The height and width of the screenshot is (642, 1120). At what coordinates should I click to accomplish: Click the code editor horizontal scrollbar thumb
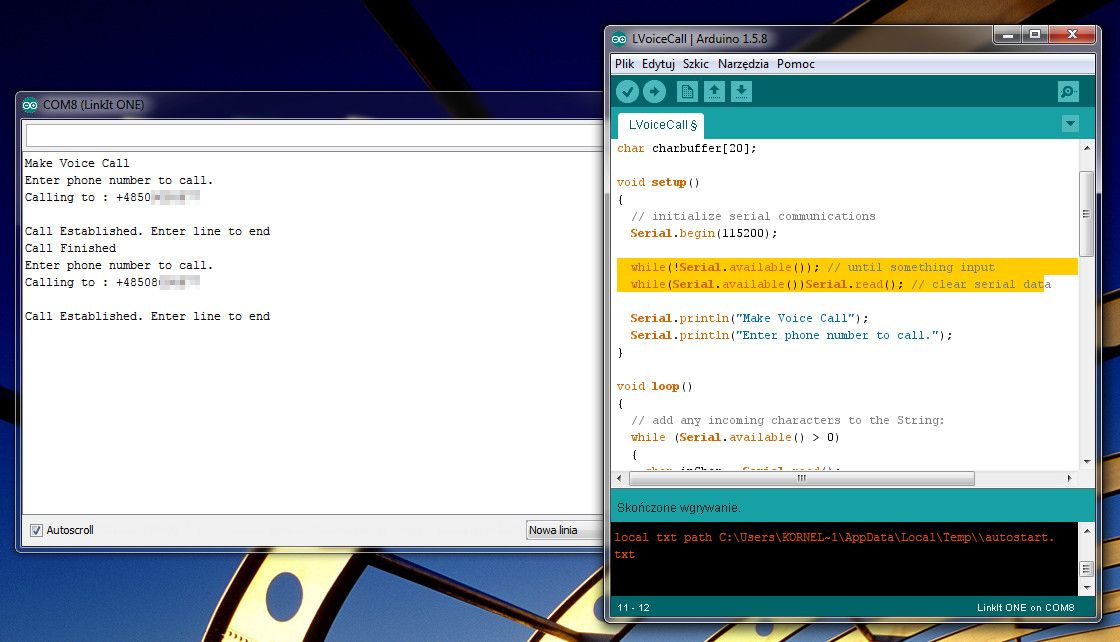point(801,478)
